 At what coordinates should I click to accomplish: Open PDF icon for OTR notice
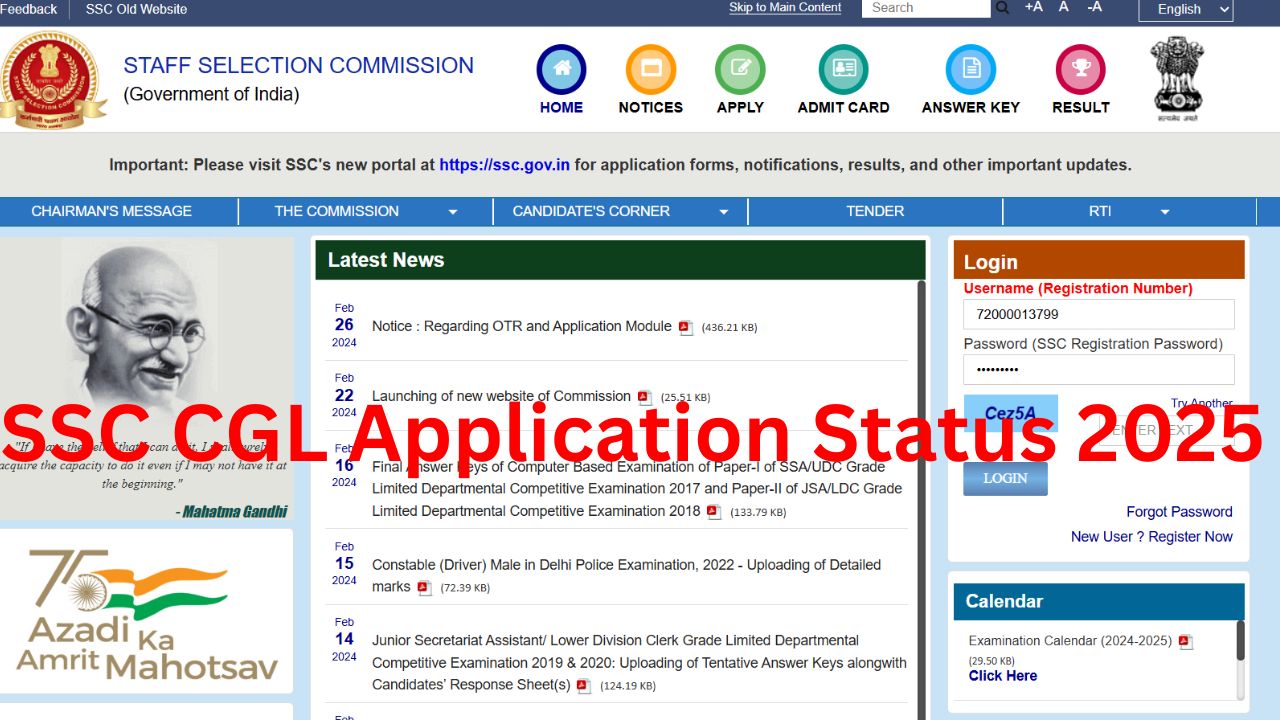click(685, 327)
